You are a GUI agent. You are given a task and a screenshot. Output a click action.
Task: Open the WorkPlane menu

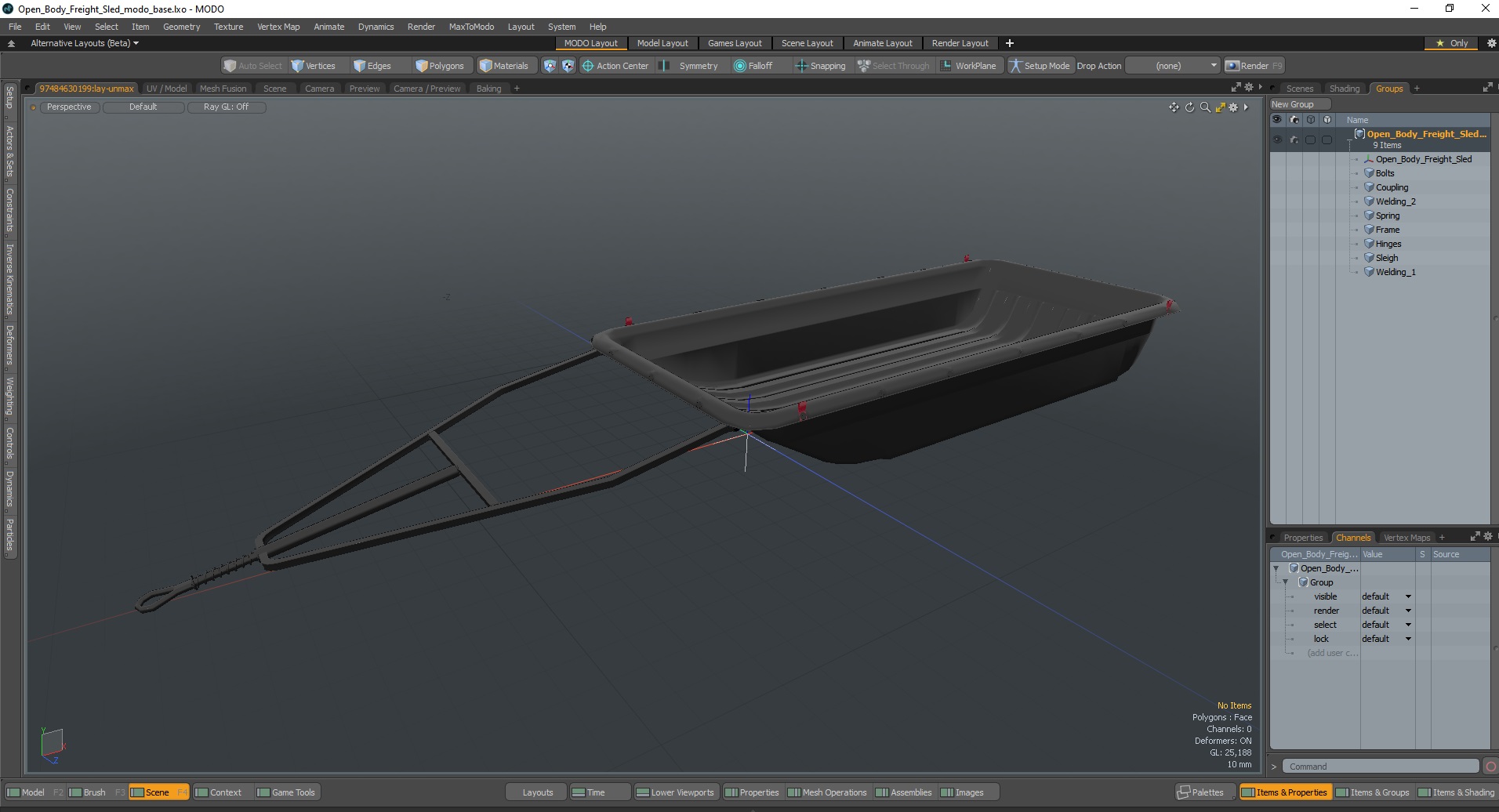(x=968, y=66)
